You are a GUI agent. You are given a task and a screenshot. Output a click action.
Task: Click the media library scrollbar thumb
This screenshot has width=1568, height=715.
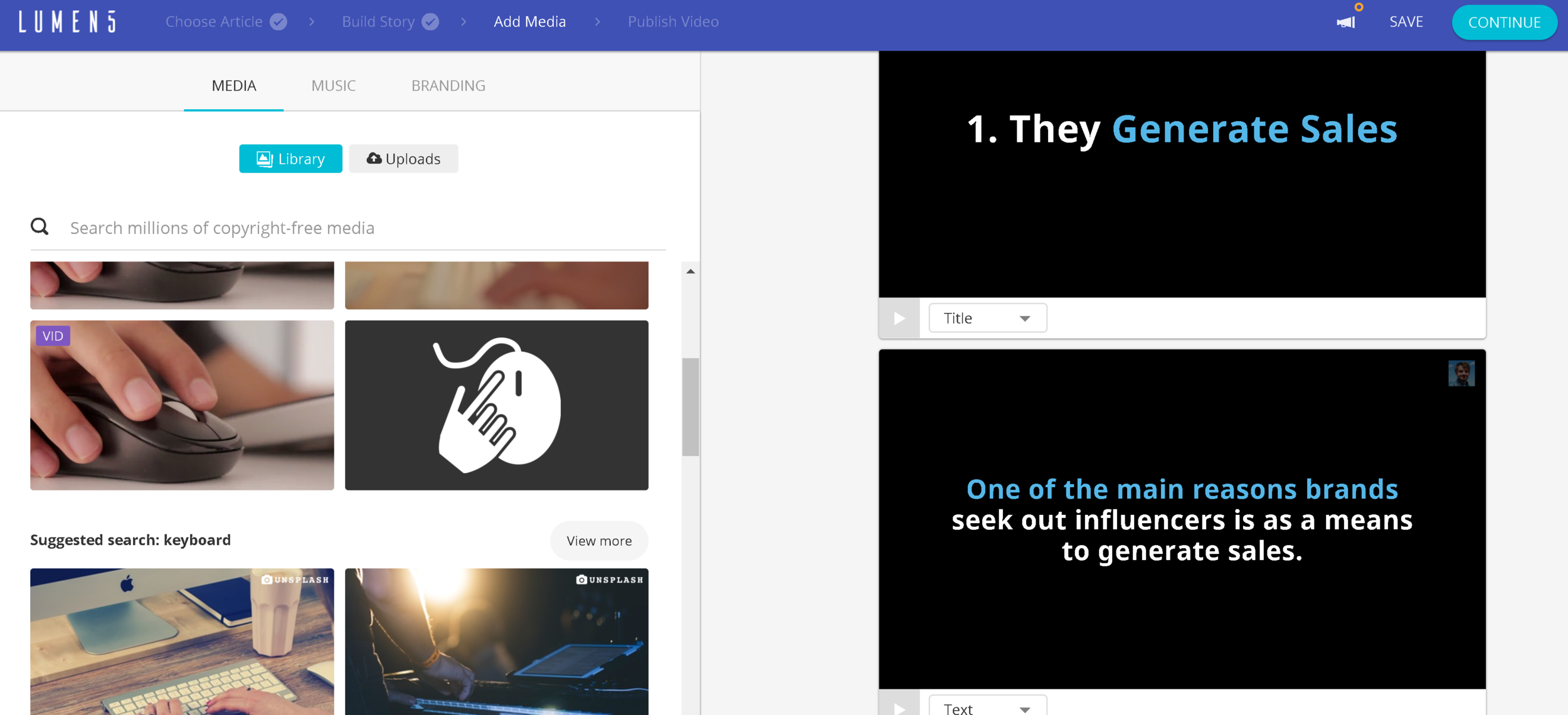(691, 407)
